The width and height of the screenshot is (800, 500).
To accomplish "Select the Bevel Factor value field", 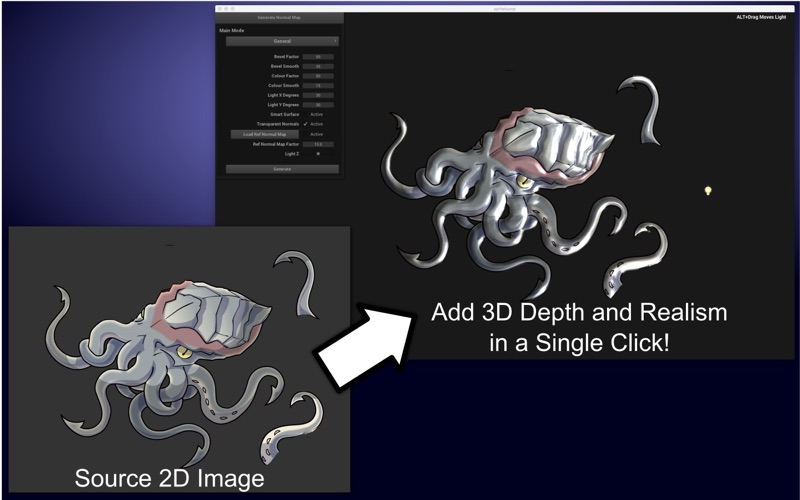I will click(318, 57).
